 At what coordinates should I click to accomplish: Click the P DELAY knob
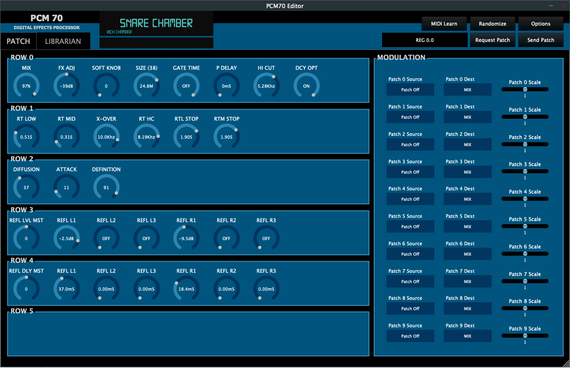tap(226, 86)
